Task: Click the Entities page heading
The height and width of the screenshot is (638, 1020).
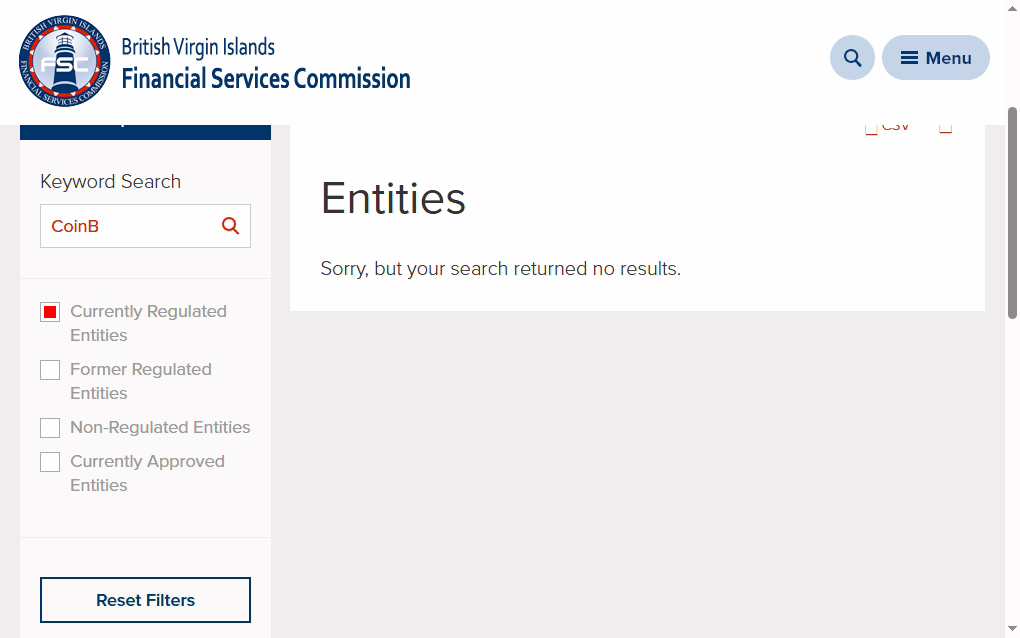Action: coord(393,198)
